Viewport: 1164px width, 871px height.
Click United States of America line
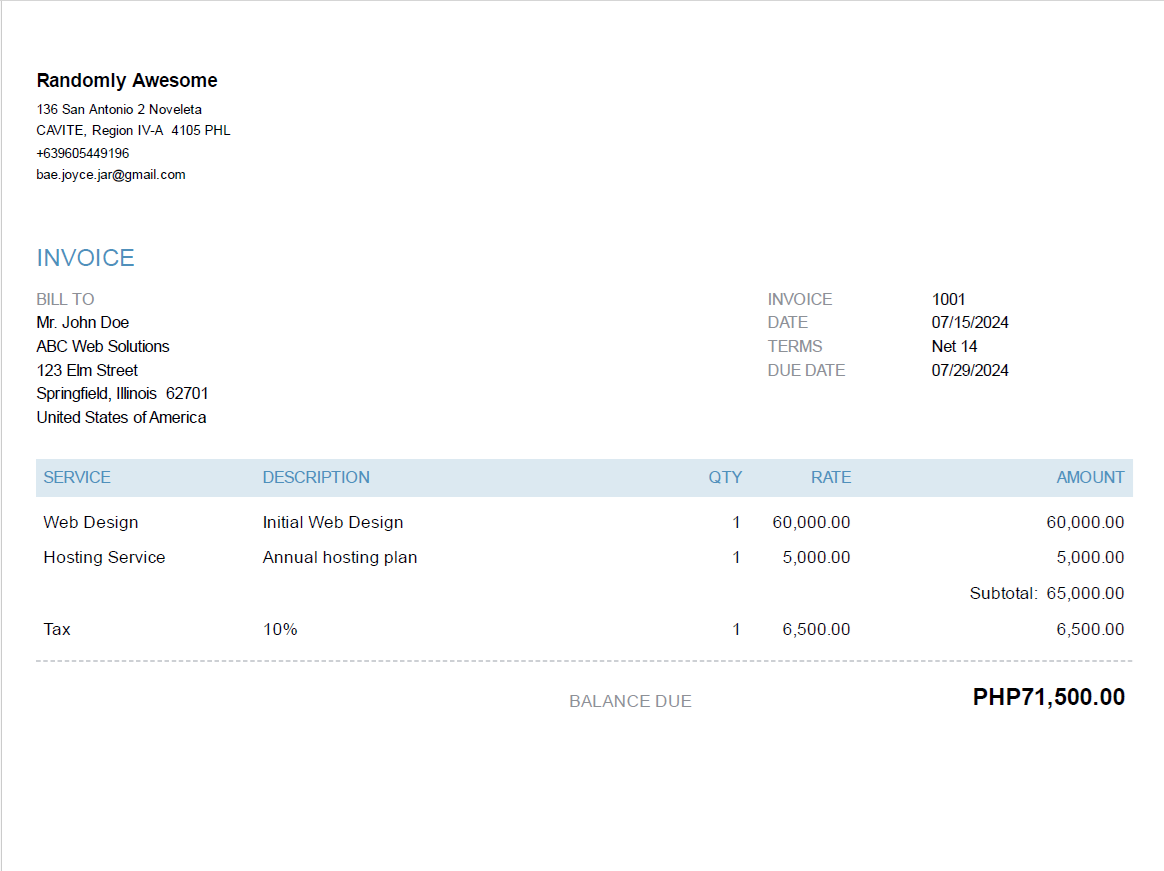[x=121, y=417]
